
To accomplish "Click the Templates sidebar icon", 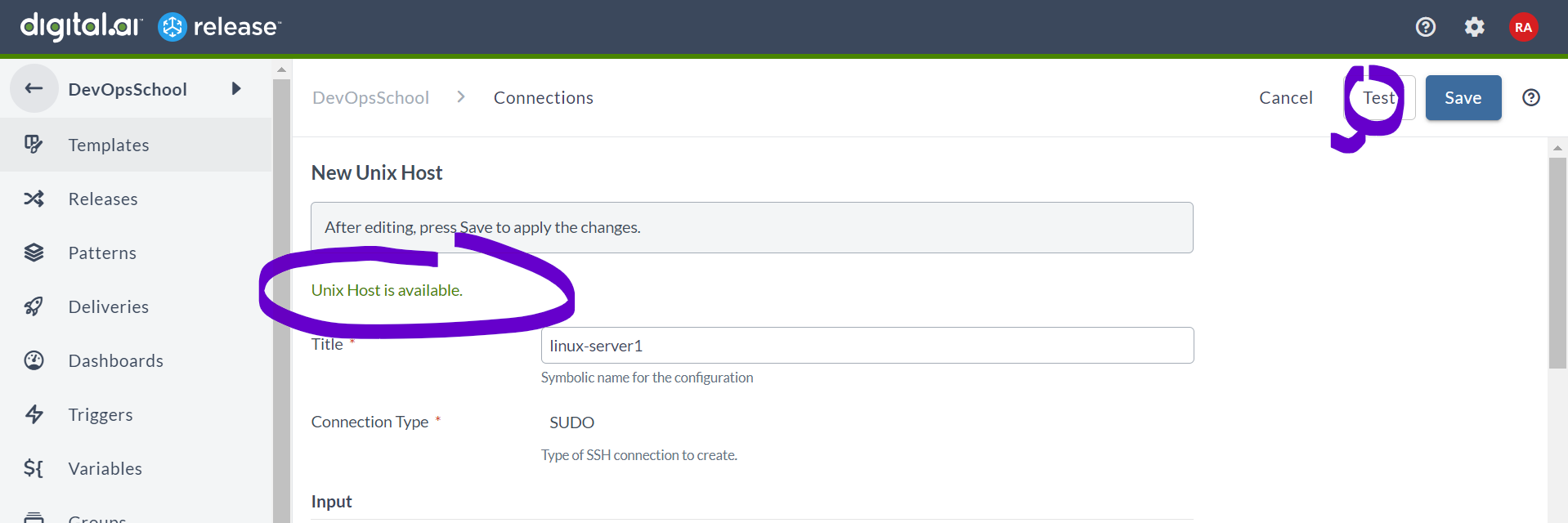I will [x=34, y=145].
